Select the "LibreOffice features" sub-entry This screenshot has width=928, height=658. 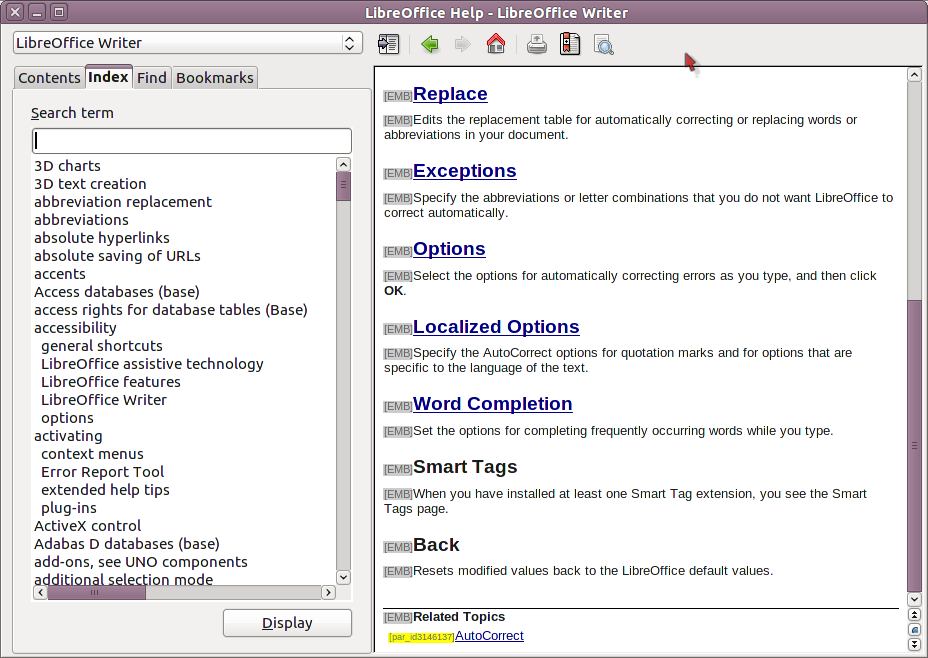coord(111,382)
